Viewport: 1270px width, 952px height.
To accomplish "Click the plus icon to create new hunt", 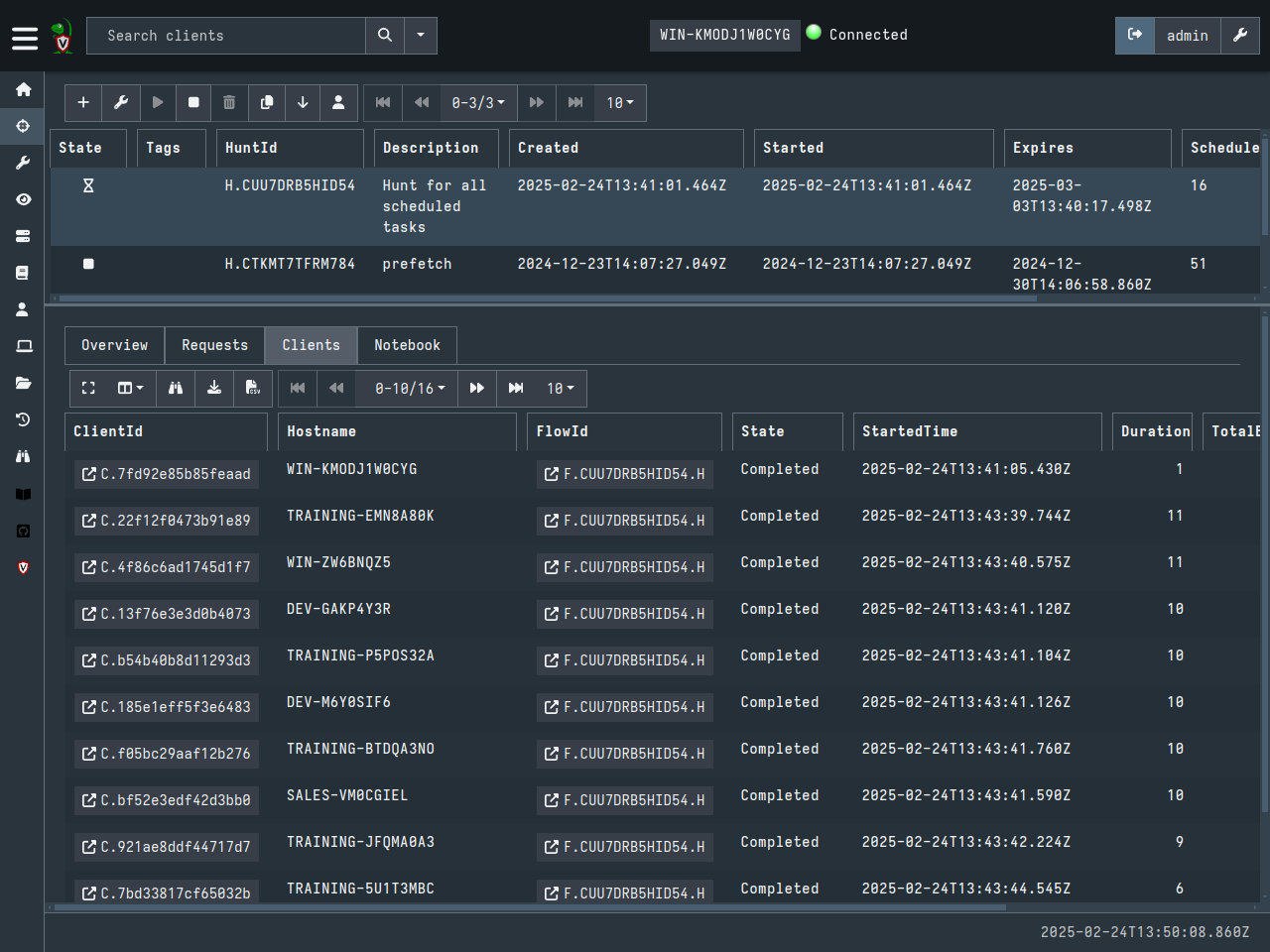I will 83,102.
